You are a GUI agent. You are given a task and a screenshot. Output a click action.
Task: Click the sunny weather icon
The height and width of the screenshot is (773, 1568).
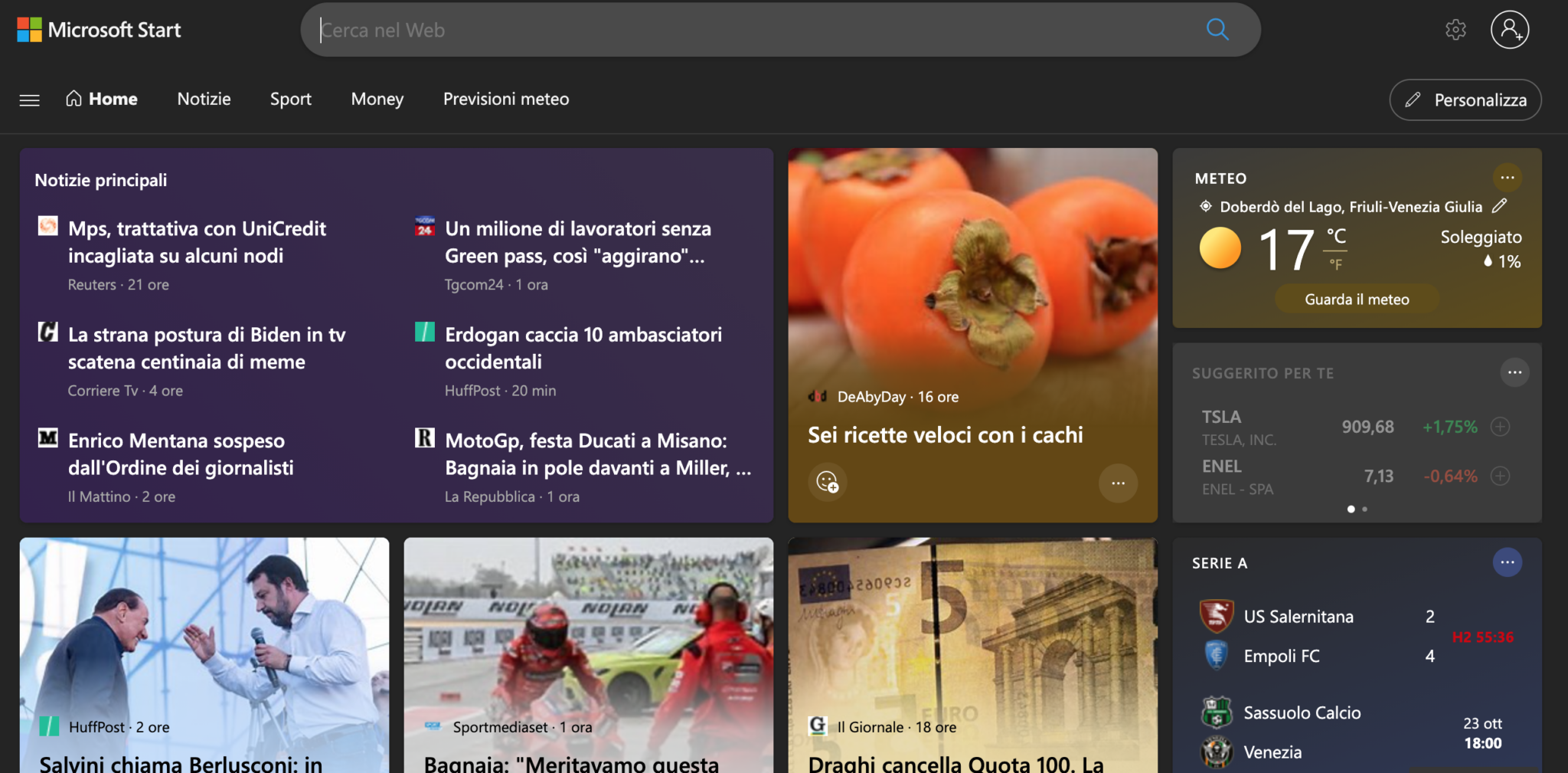coord(1220,248)
